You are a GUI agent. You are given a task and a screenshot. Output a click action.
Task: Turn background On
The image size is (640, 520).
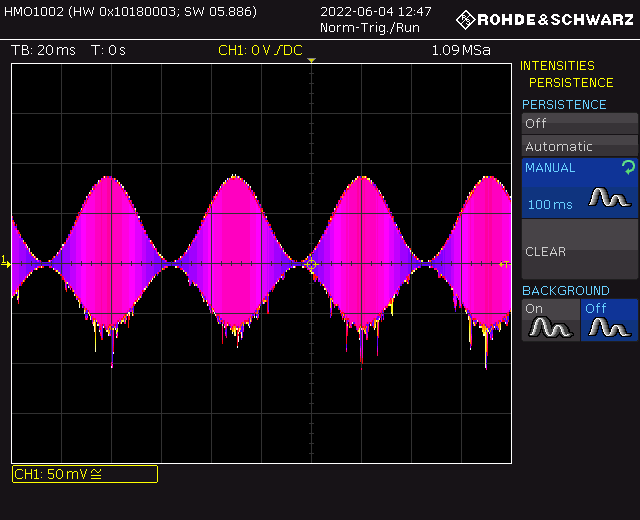click(x=551, y=320)
